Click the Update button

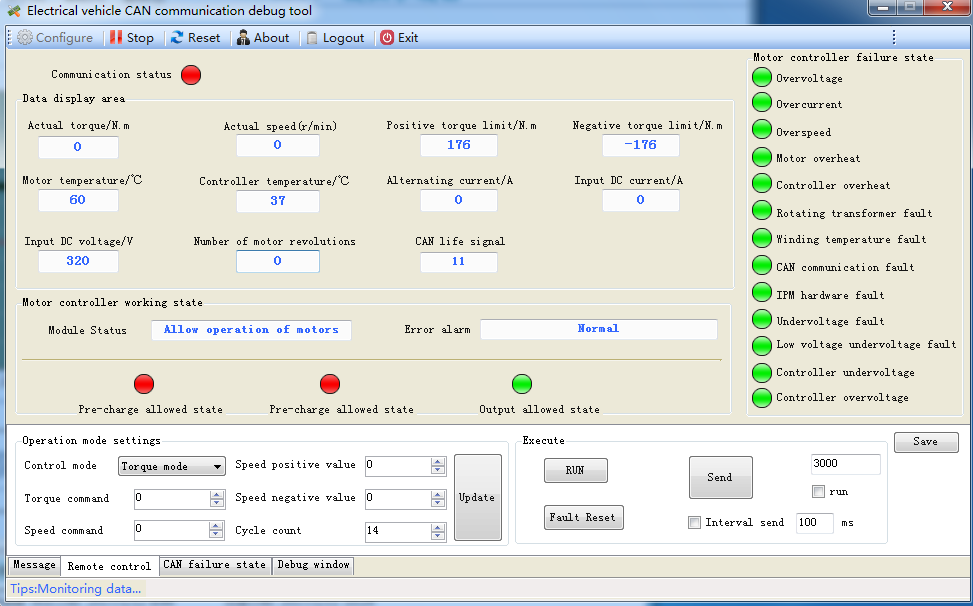pos(477,497)
